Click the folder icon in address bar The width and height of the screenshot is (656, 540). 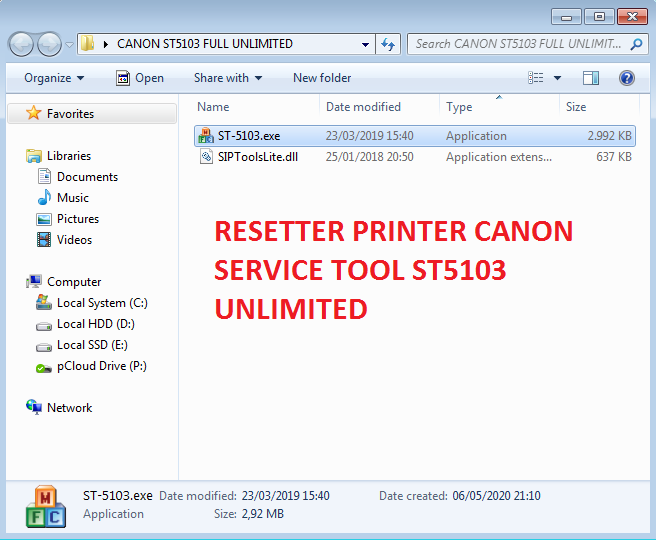[x=87, y=44]
